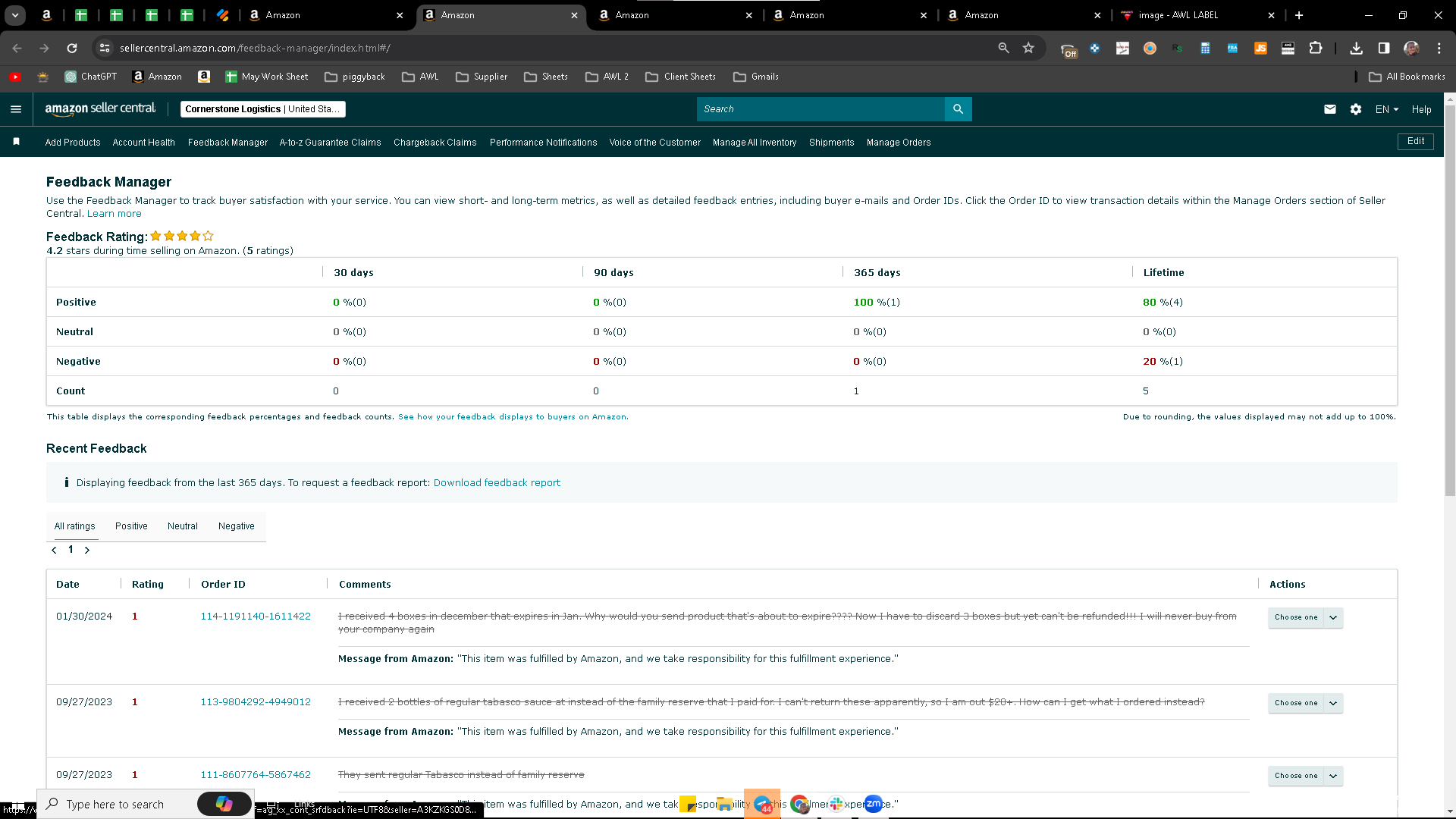Open order 111-8607764-5867462 link
This screenshot has width=1456, height=819.
(x=256, y=775)
